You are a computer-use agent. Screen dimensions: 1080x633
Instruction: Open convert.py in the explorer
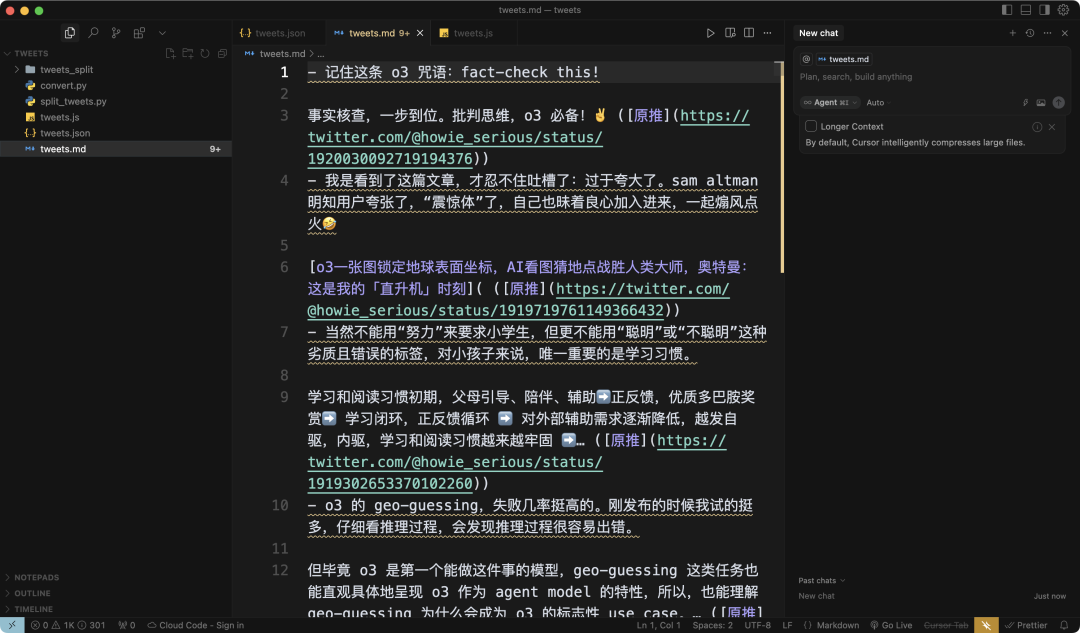tap(116, 85)
